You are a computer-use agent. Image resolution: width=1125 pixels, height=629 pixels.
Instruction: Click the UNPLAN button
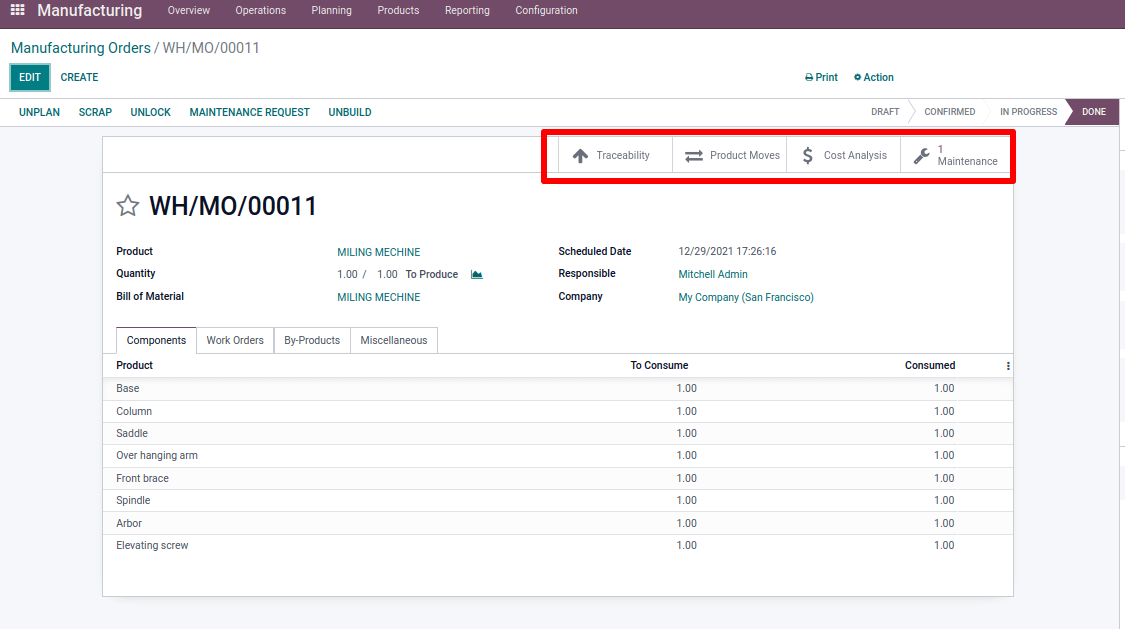39,112
